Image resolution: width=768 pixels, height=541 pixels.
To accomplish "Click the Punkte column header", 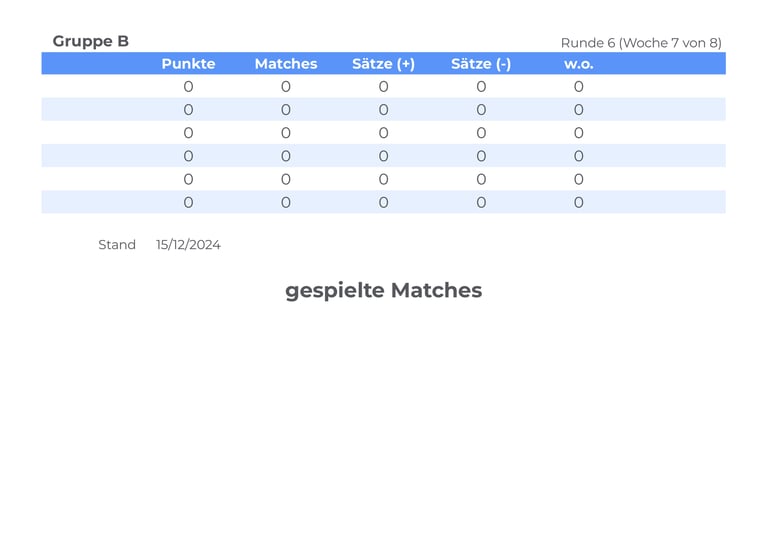I will coord(188,64).
